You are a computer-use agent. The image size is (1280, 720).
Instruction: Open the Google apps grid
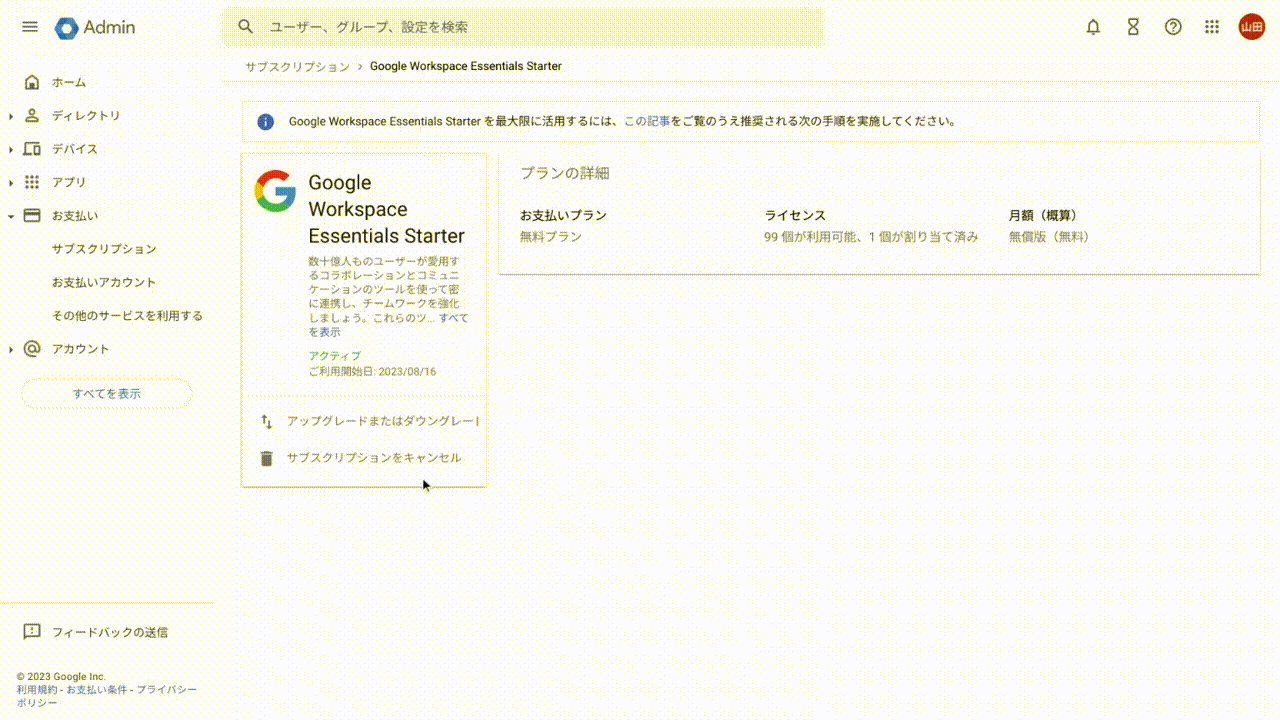click(x=1212, y=27)
